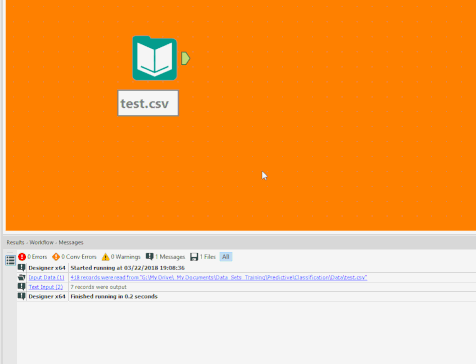Image resolution: width=476 pixels, height=364 pixels.
Task: Show All result messages
Action: click(226, 257)
